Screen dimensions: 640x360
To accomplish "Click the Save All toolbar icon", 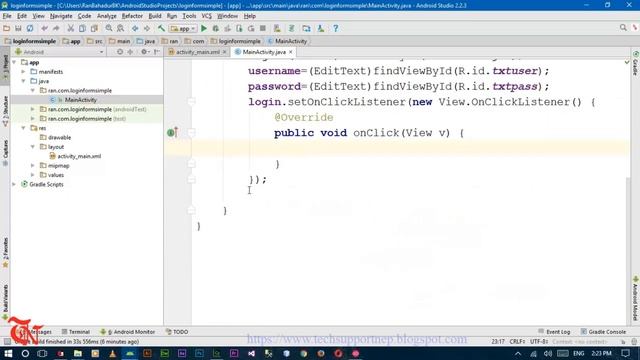I will [18, 28].
